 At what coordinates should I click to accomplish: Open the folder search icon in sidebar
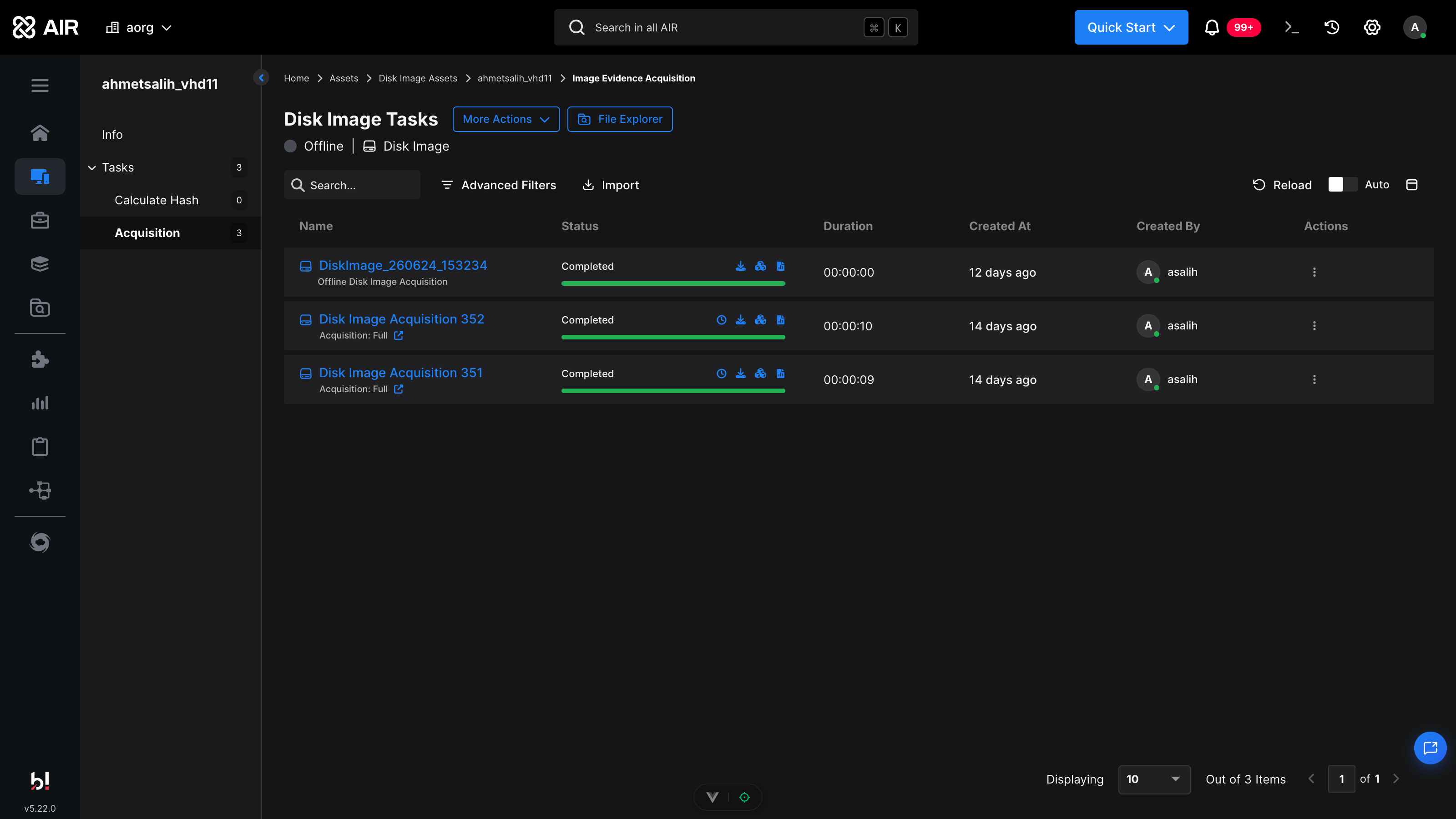tap(40, 308)
